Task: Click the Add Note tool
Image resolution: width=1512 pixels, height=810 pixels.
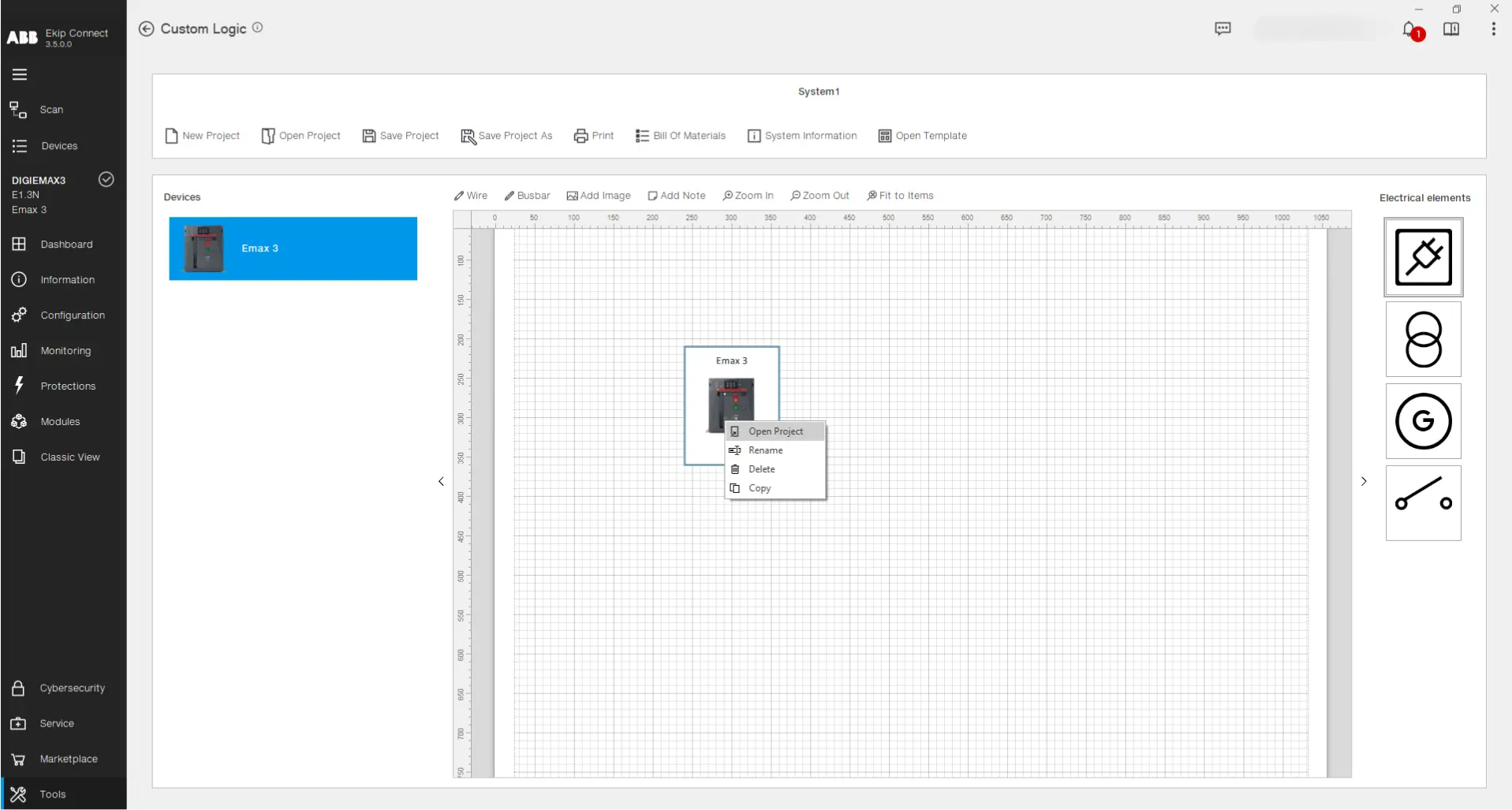Action: pos(676,195)
